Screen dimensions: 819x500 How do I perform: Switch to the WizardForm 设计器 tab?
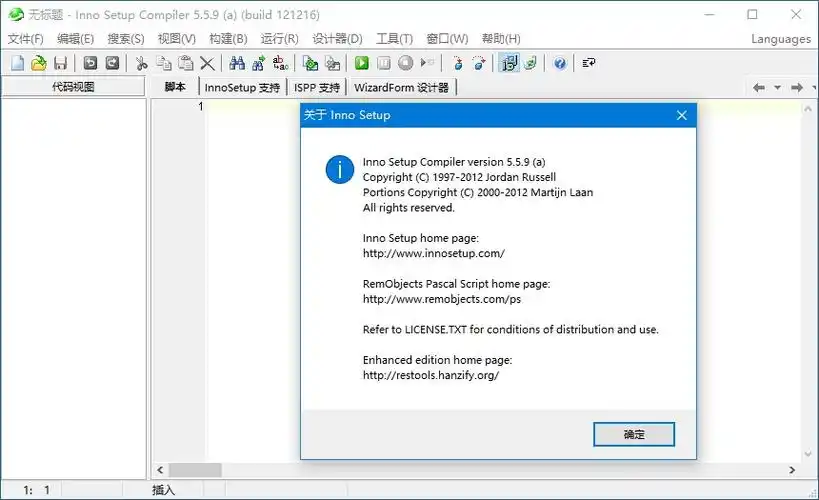(x=401, y=87)
